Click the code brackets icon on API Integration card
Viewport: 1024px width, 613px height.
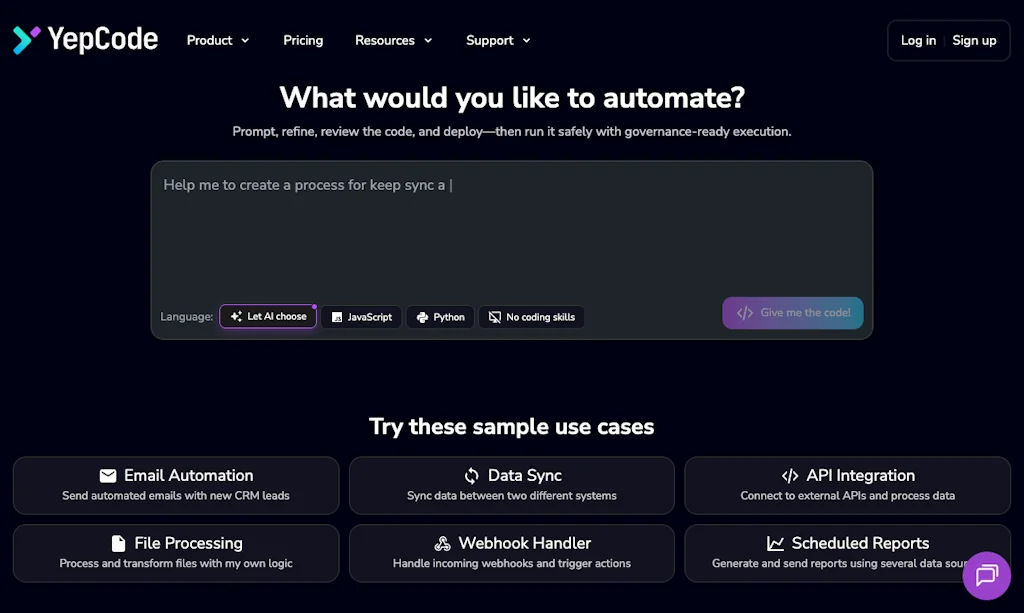click(789, 475)
